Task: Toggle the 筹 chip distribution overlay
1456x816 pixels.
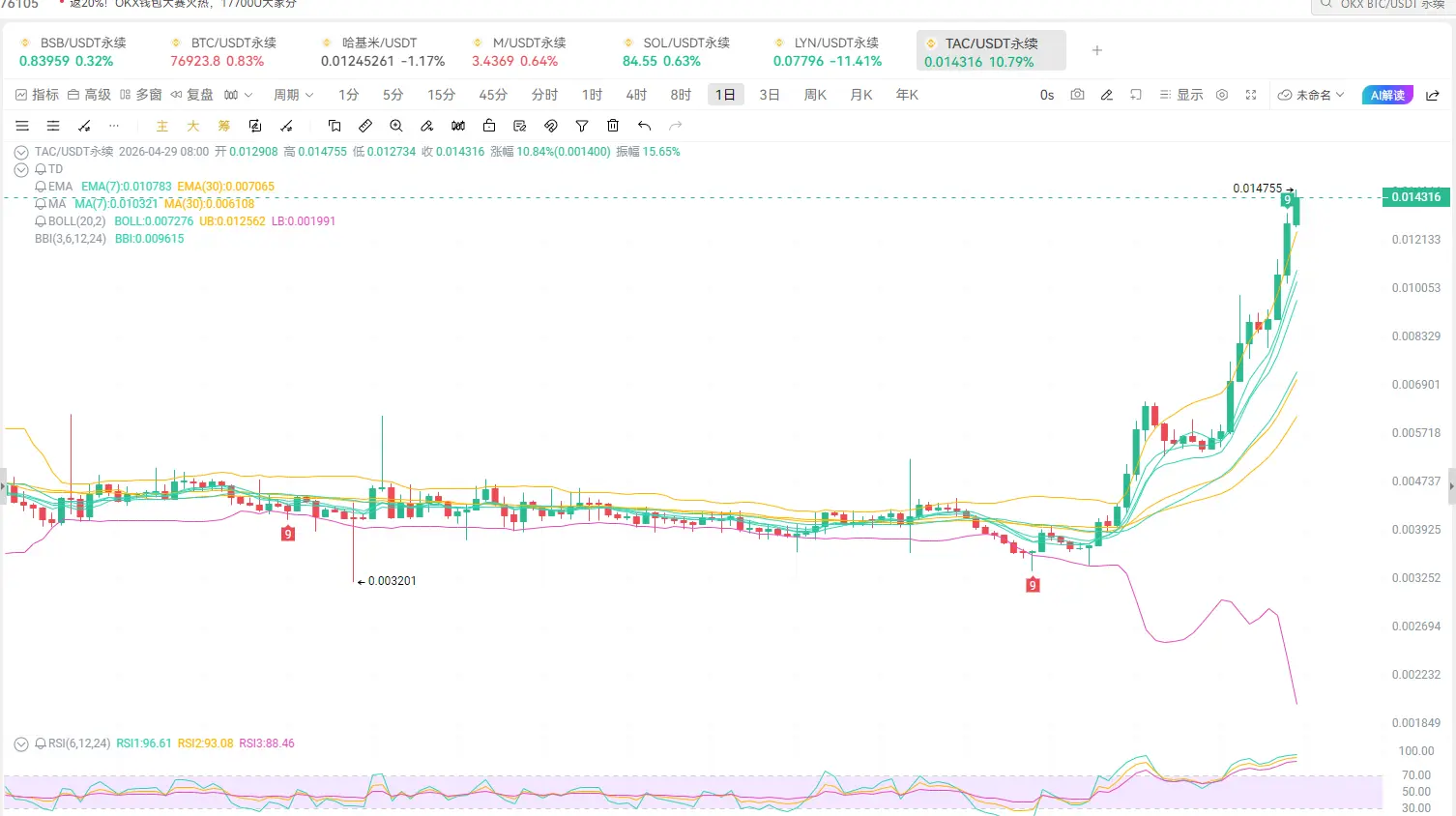Action: tap(224, 126)
